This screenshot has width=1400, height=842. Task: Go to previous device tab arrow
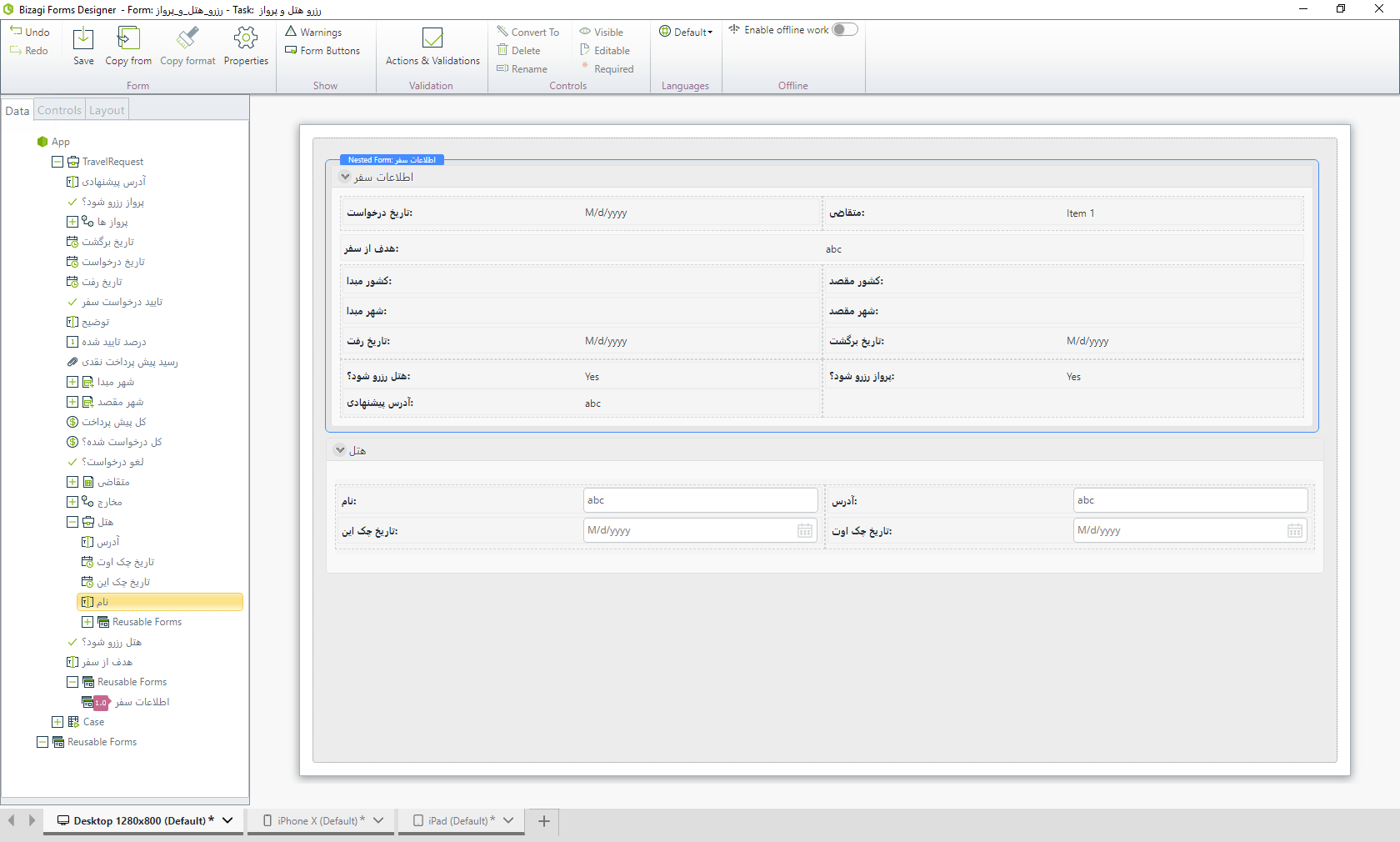pyautogui.click(x=11, y=821)
